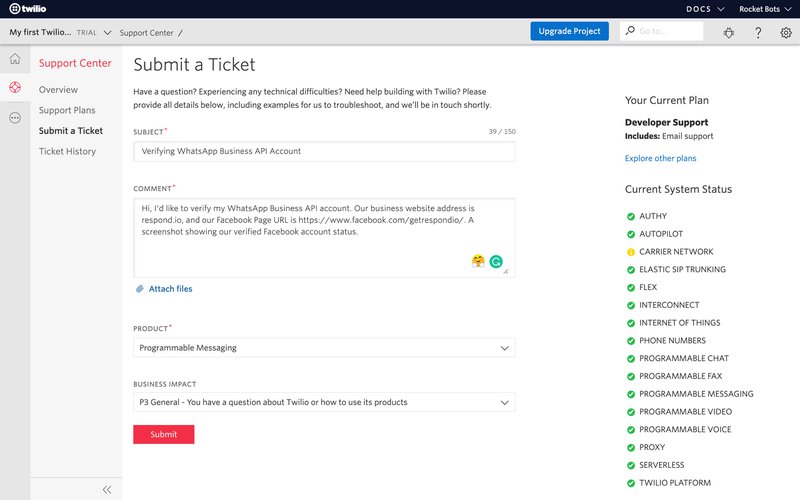The image size is (800, 500).
Task: Click the Attach files link
Action: (x=170, y=289)
